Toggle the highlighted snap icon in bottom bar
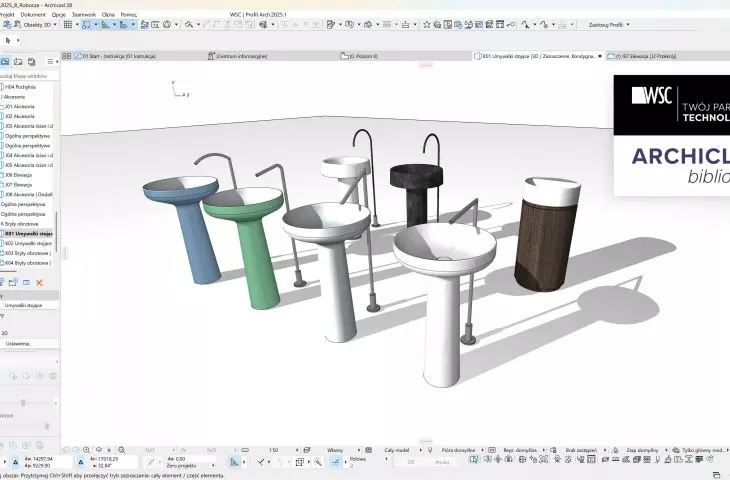Screen dimensions: 730x480 coord(234,462)
